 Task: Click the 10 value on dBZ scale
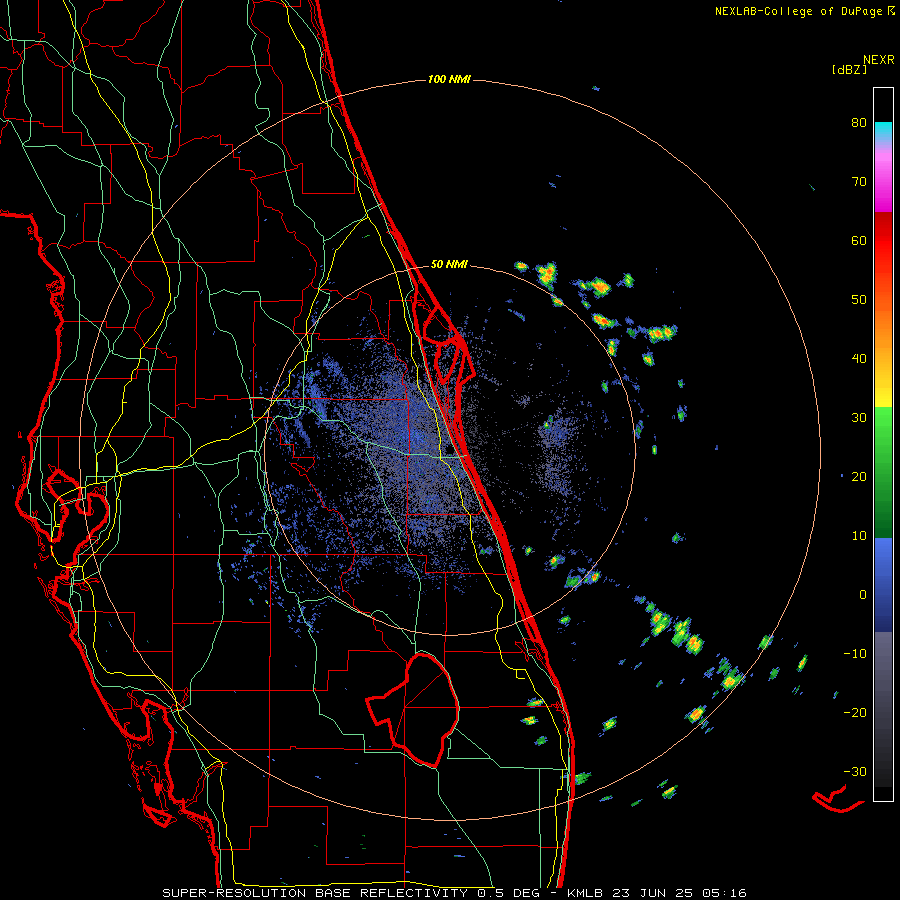tap(859, 536)
